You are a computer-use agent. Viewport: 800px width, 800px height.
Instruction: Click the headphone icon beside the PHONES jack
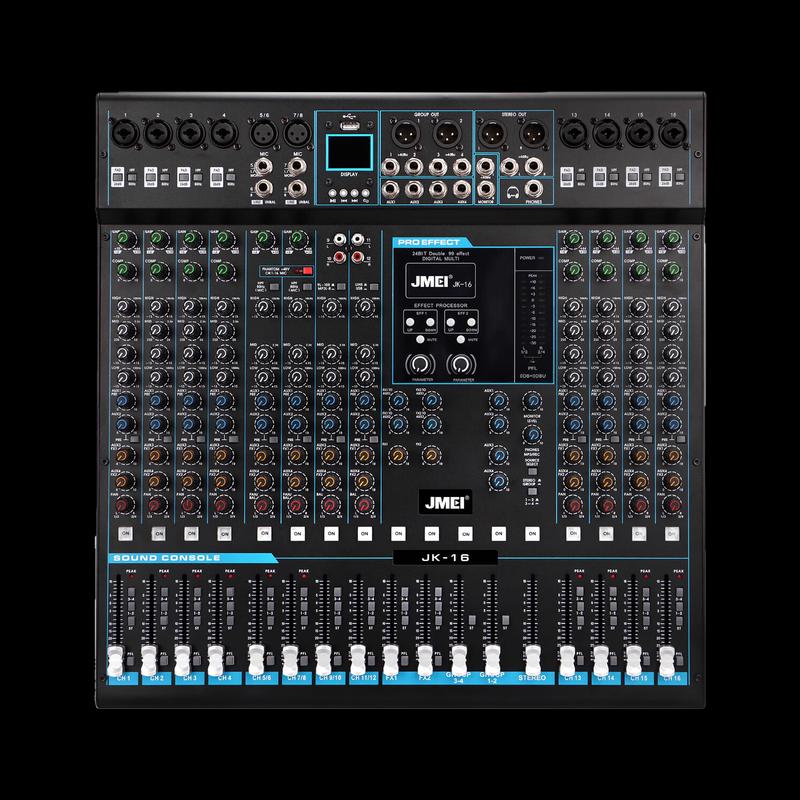[x=512, y=194]
